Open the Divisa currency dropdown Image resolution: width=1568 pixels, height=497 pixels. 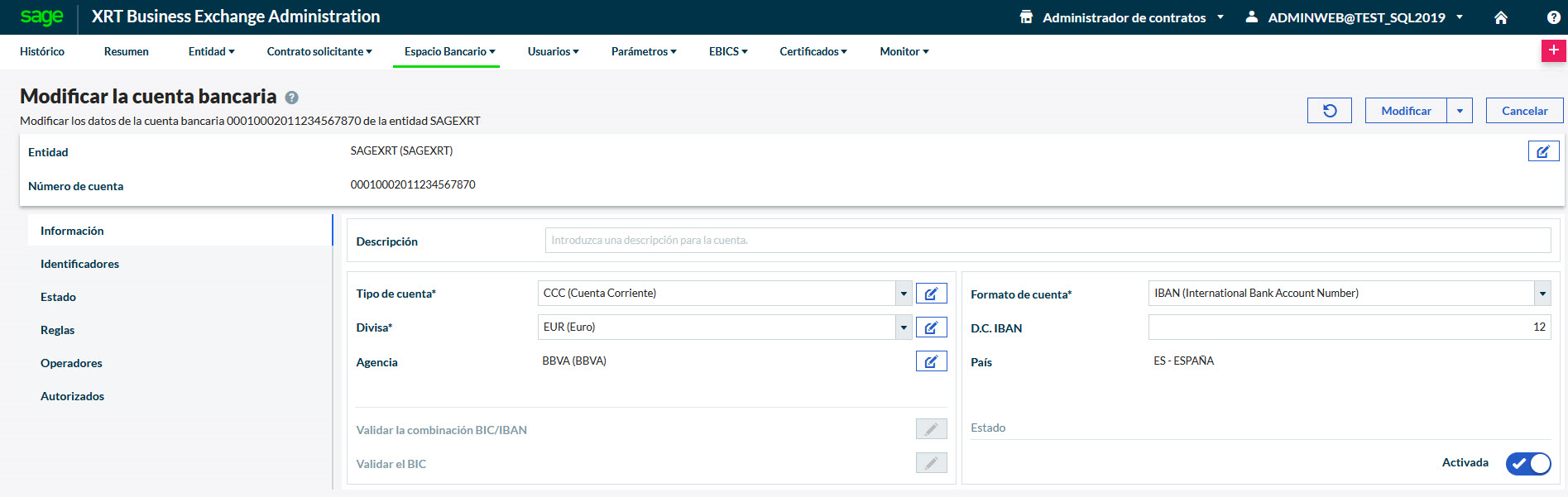904,327
